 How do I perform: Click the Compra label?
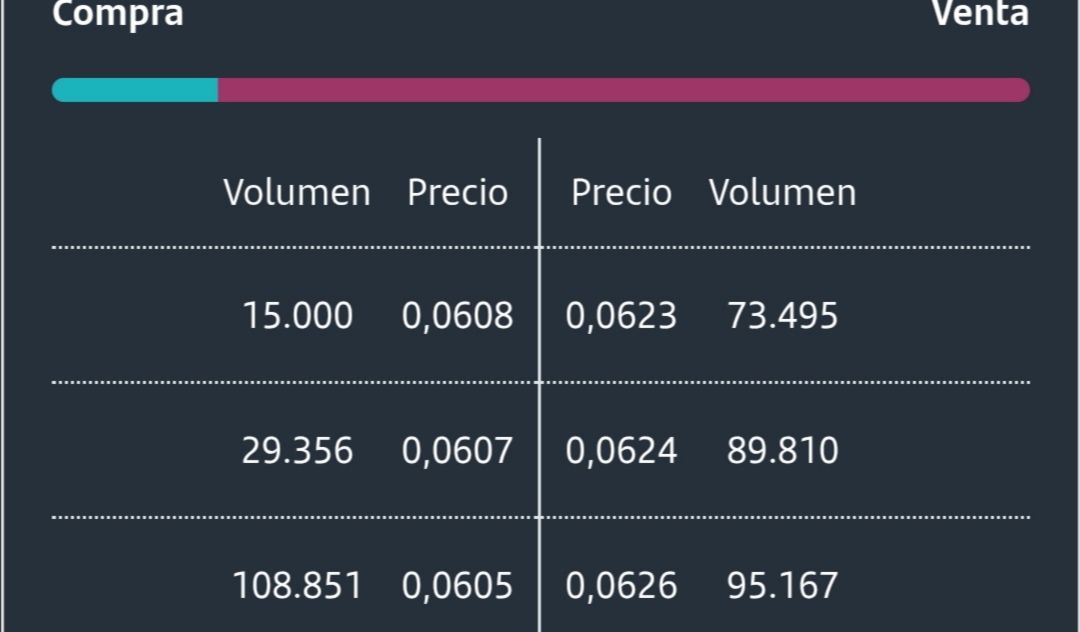pos(118,14)
